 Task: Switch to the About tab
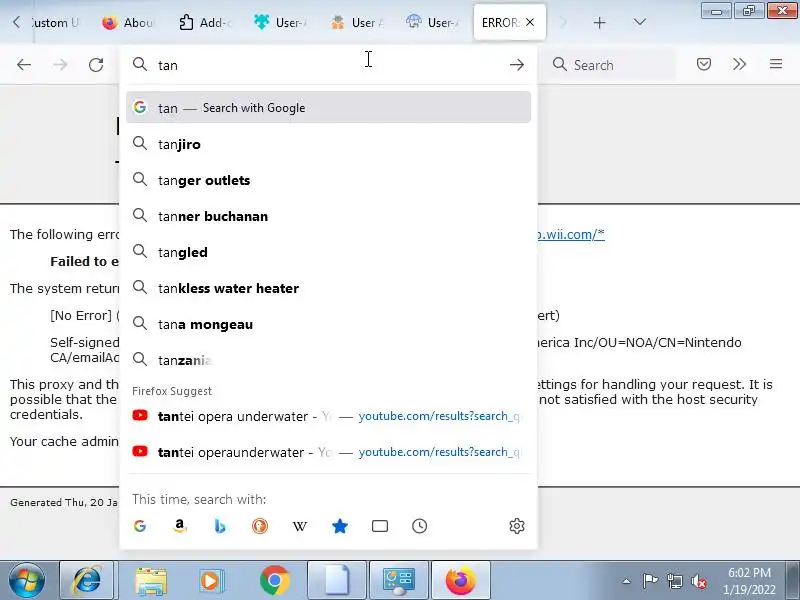128,22
